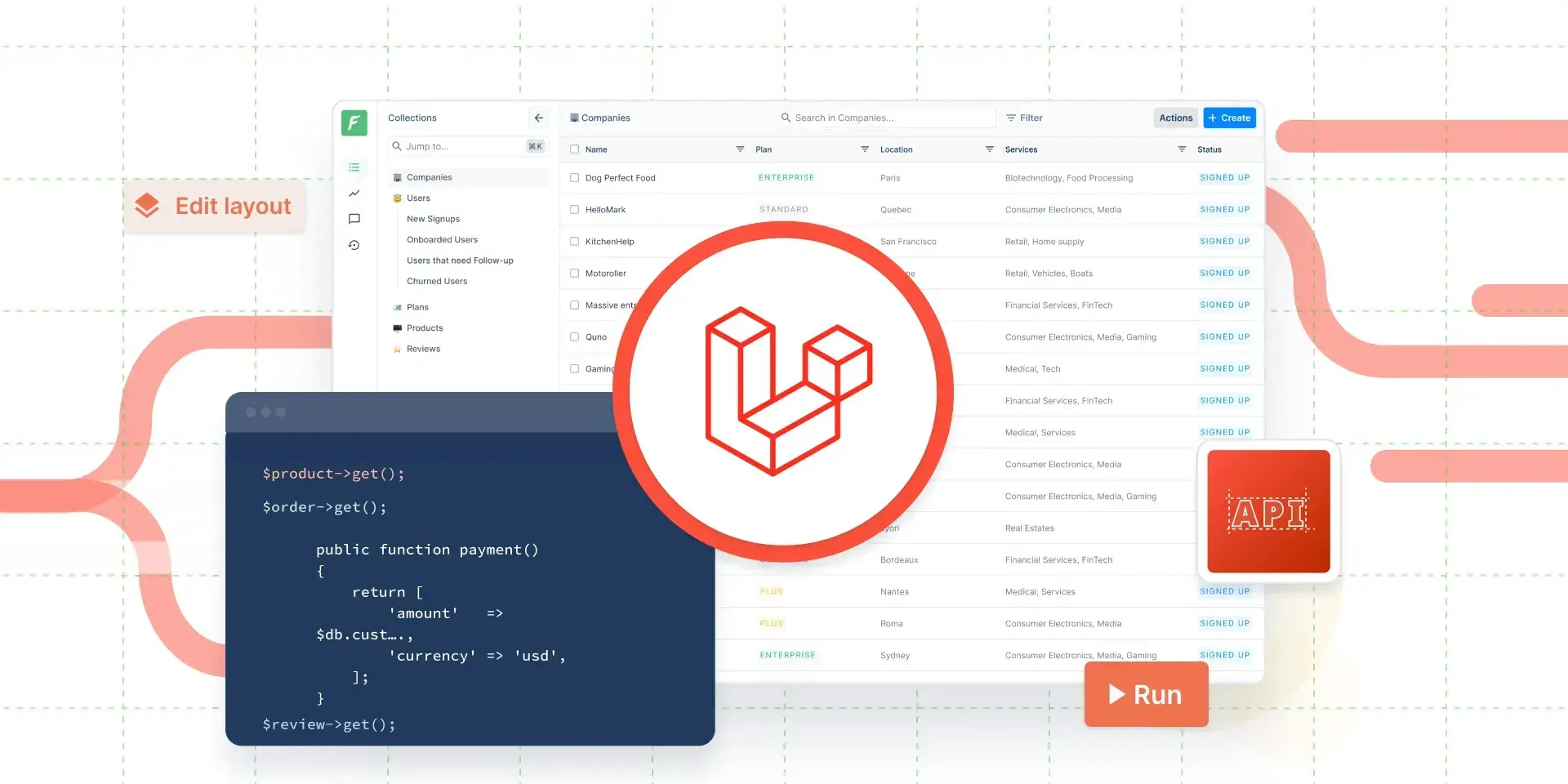
Task: Collapse the Collections sidebar with back arrow
Action: 538,118
